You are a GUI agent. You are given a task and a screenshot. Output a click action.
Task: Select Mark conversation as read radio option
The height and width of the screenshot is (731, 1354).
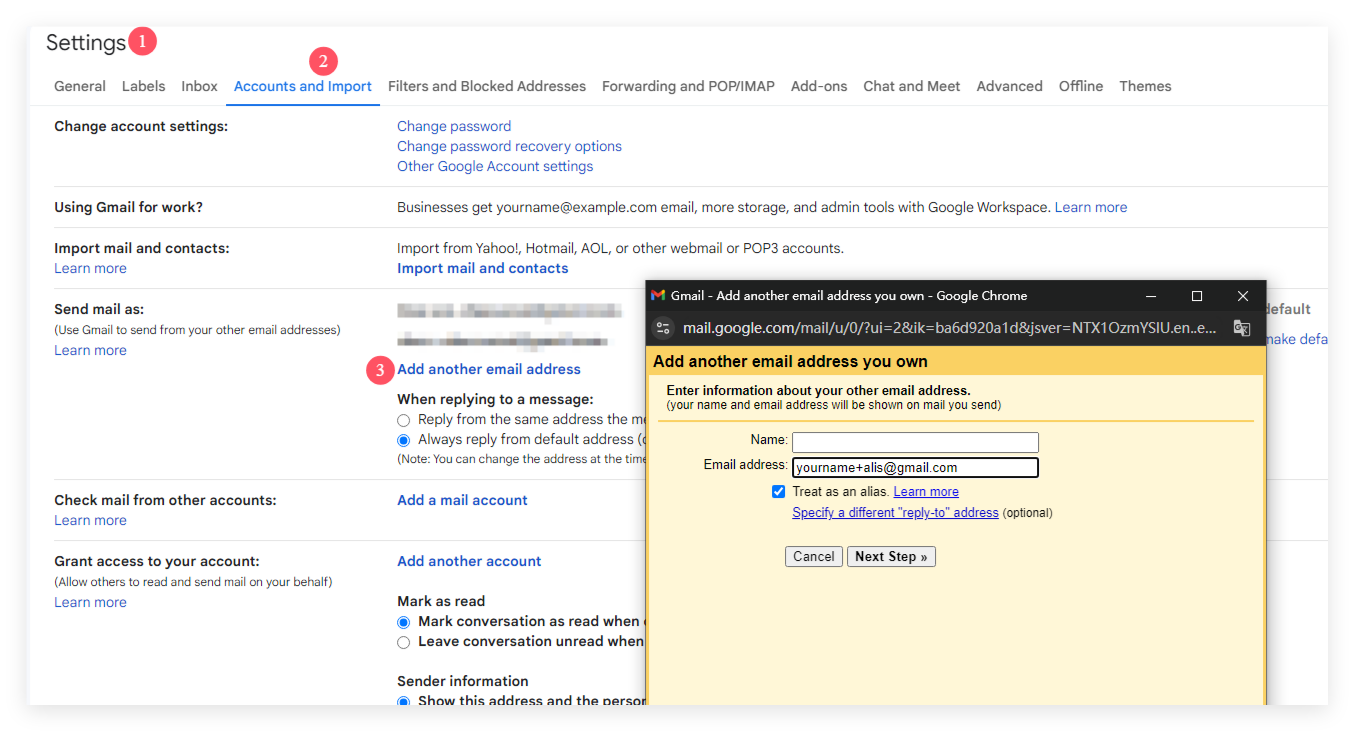[x=404, y=622]
